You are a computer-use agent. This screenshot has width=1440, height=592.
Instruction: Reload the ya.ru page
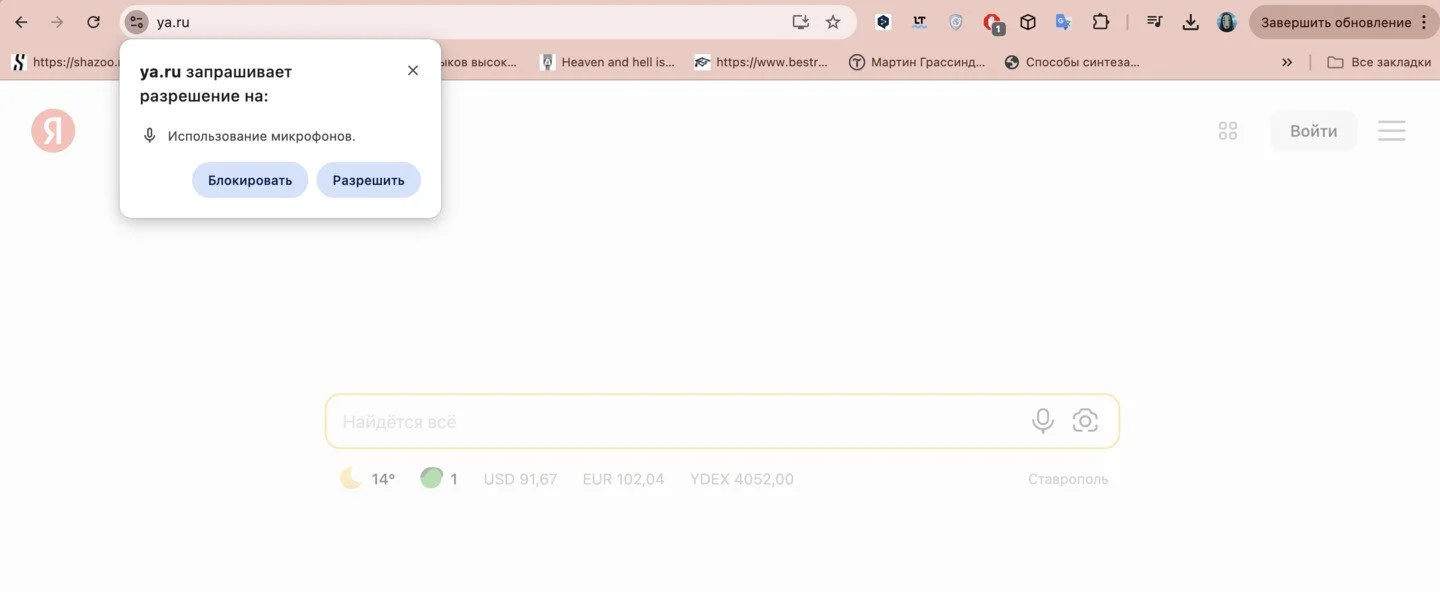pos(93,22)
